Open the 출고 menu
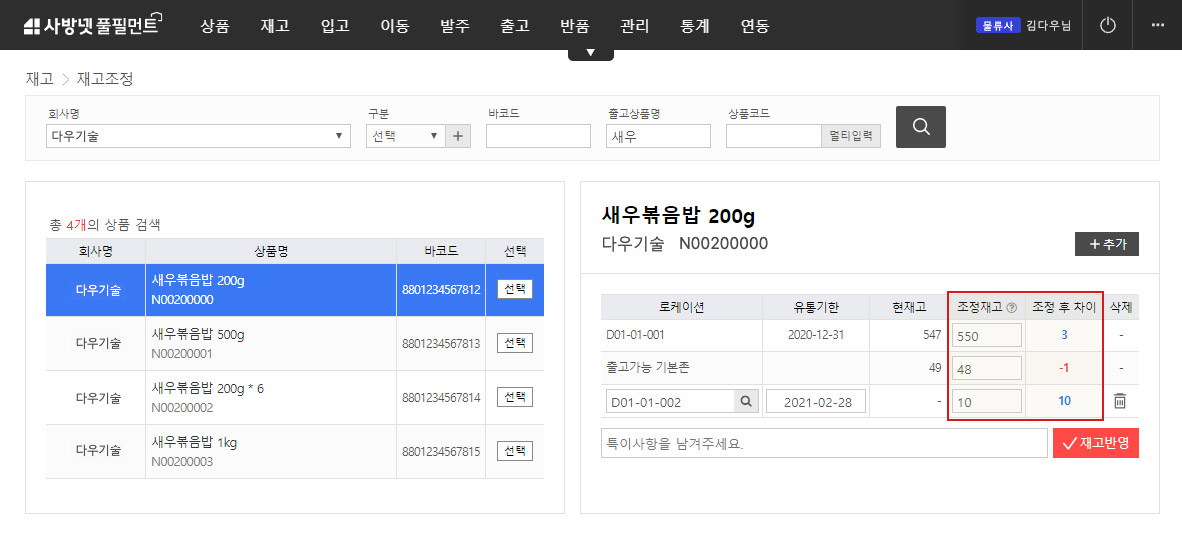This screenshot has height=539, width=1182. (515, 26)
